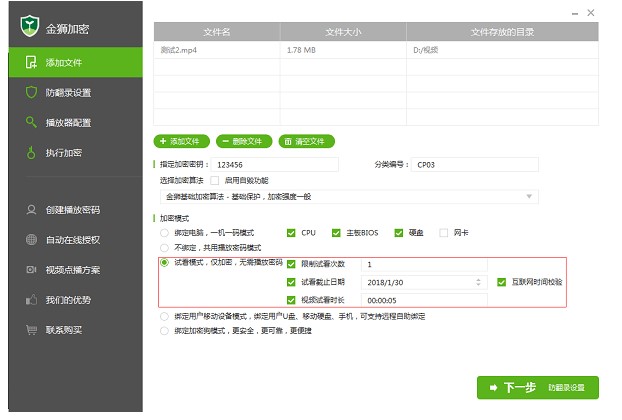This screenshot has height=420, width=622.
Task: Click the 自动在线授权 globe icon
Action: [31, 240]
